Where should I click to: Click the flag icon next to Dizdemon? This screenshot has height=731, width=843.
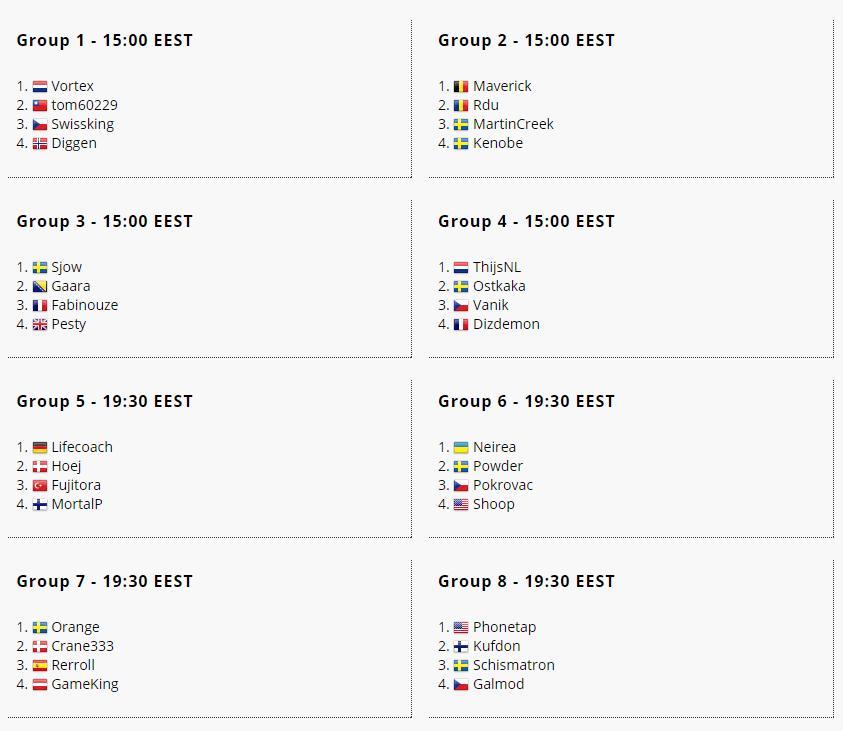tap(461, 325)
